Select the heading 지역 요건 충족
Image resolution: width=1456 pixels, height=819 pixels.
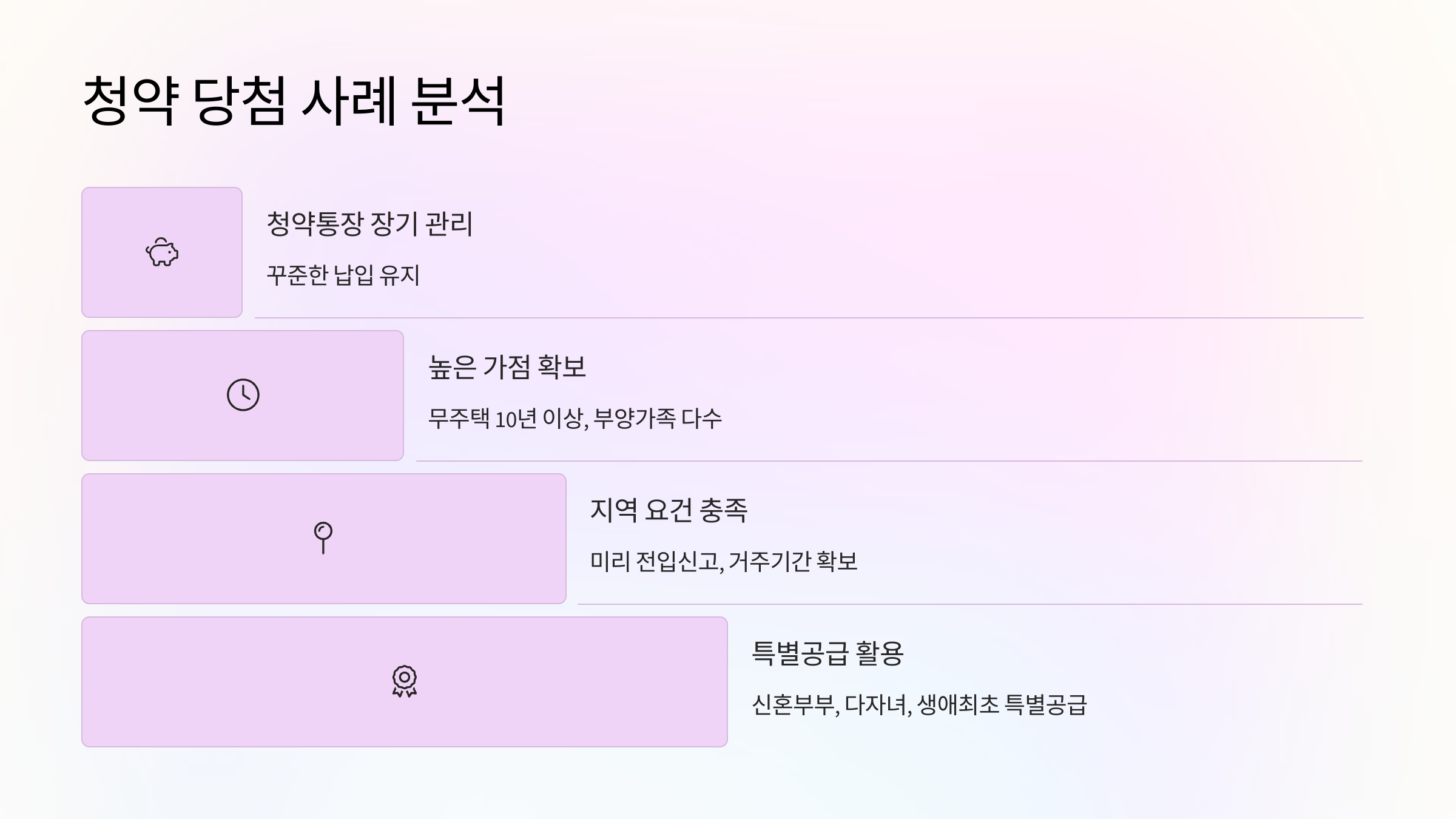[x=669, y=510]
